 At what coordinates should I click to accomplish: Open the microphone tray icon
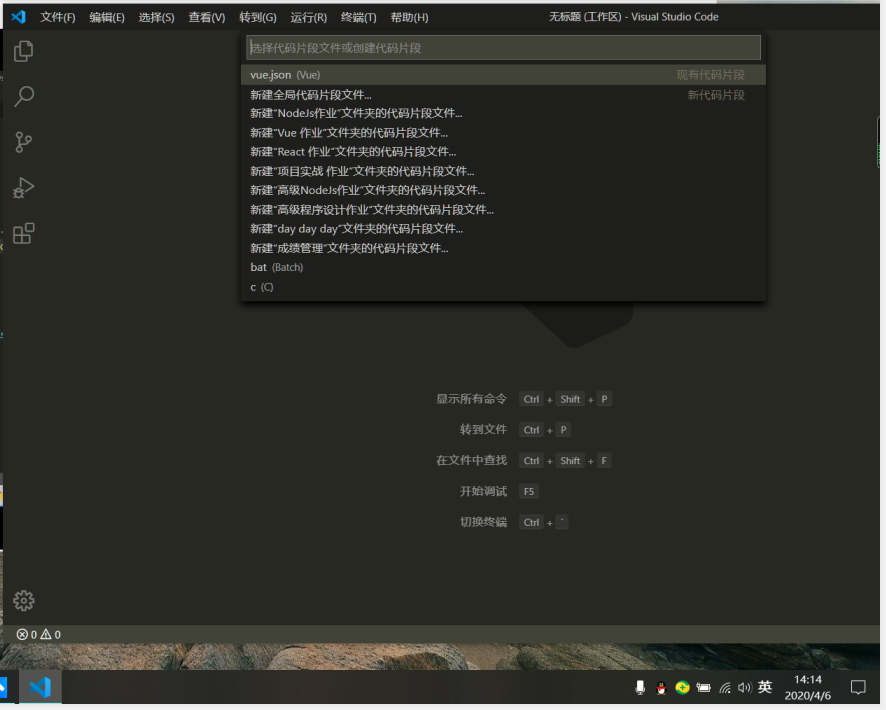click(640, 687)
